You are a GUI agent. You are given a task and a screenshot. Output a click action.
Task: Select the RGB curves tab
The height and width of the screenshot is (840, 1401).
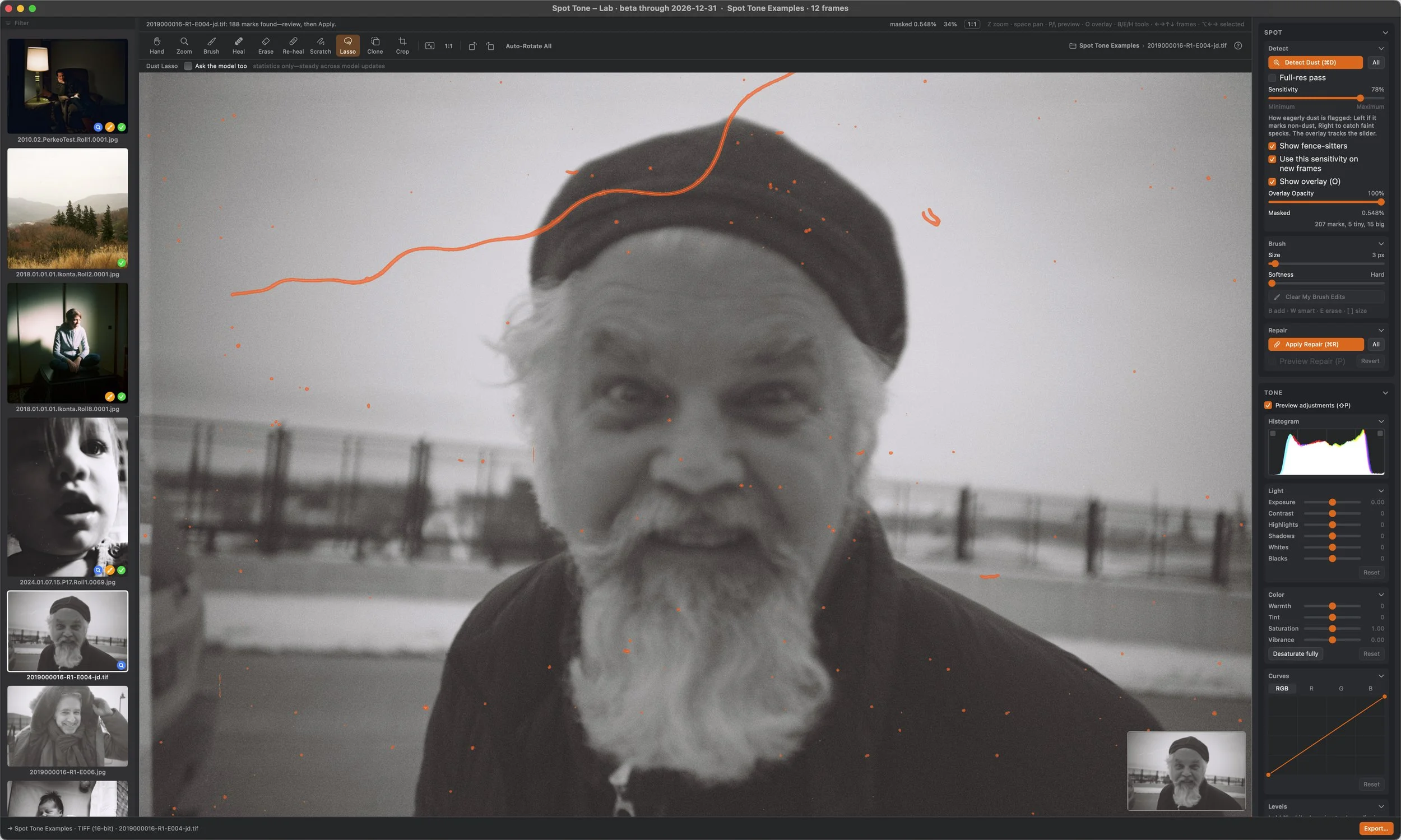coord(1282,689)
